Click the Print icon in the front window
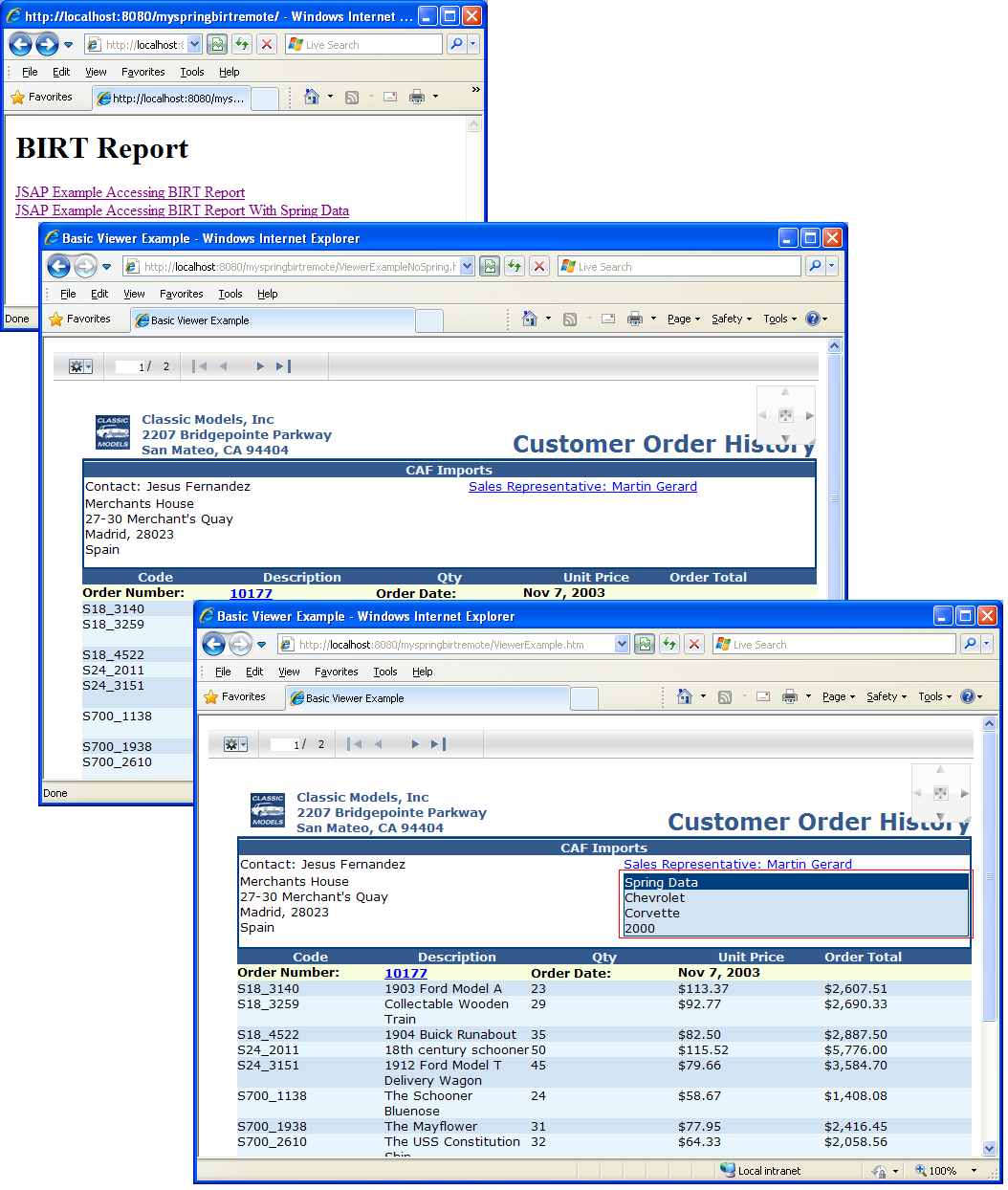The image size is (1008, 1190). [x=790, y=696]
